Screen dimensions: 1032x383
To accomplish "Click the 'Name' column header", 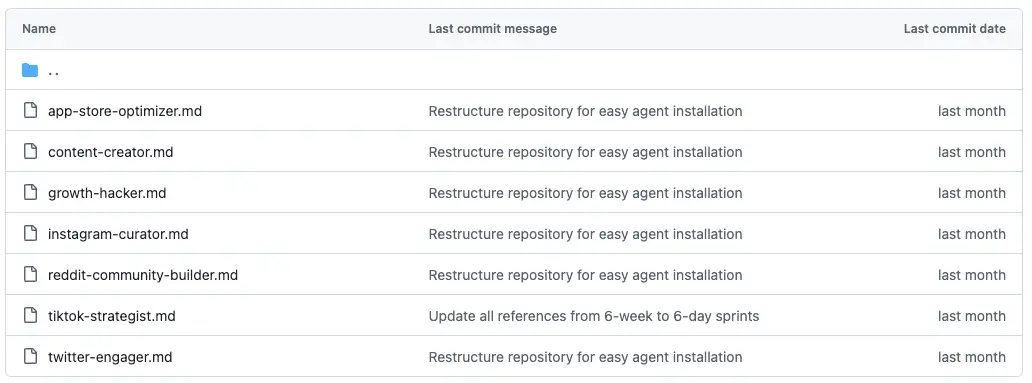I will [39, 29].
